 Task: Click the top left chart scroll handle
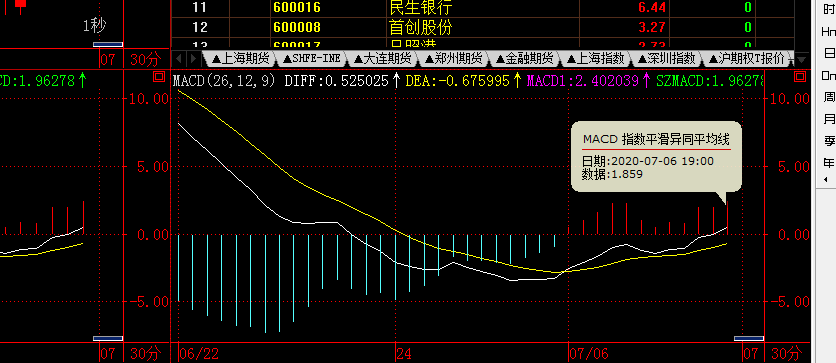(108, 44)
